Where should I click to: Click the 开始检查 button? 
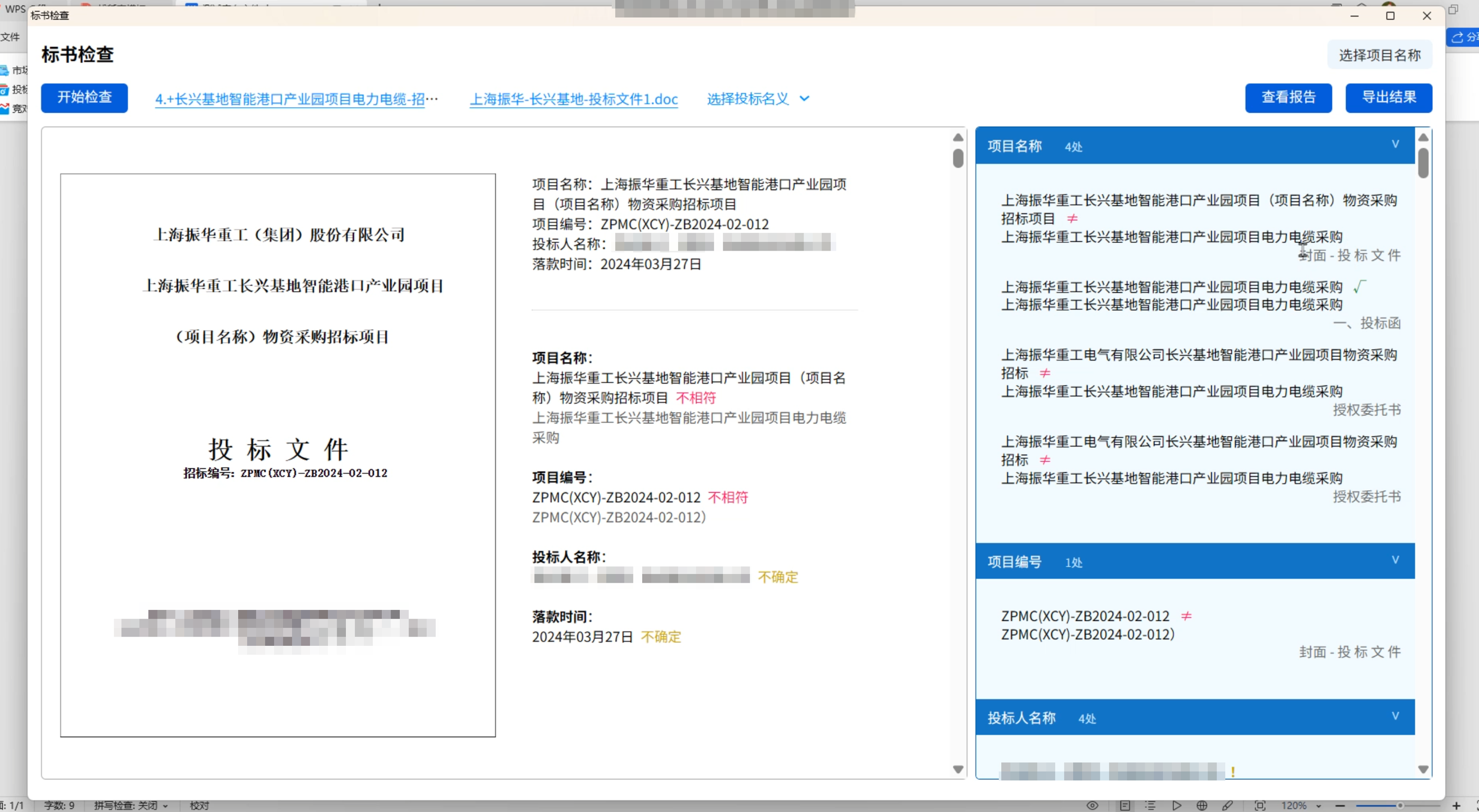(x=84, y=97)
